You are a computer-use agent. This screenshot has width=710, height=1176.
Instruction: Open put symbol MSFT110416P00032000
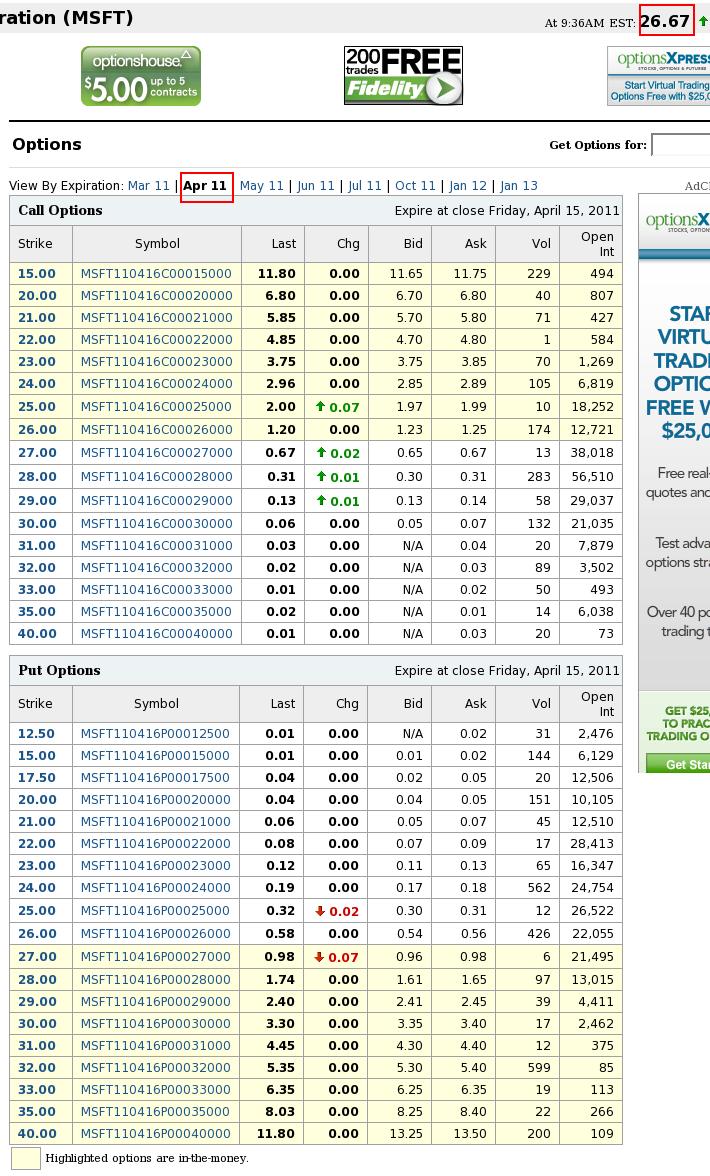tap(155, 1068)
